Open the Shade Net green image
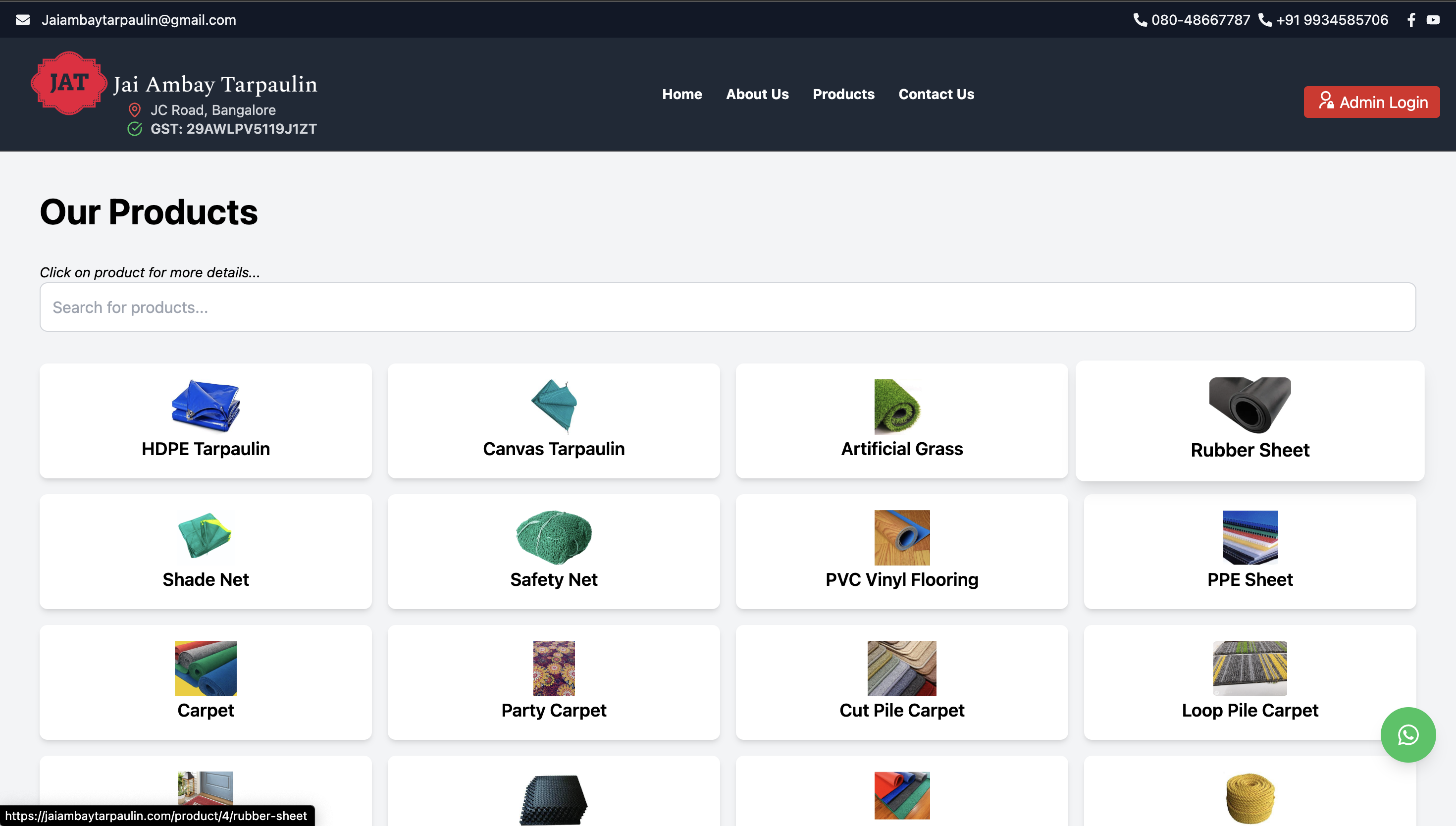1456x826 pixels. click(x=206, y=536)
